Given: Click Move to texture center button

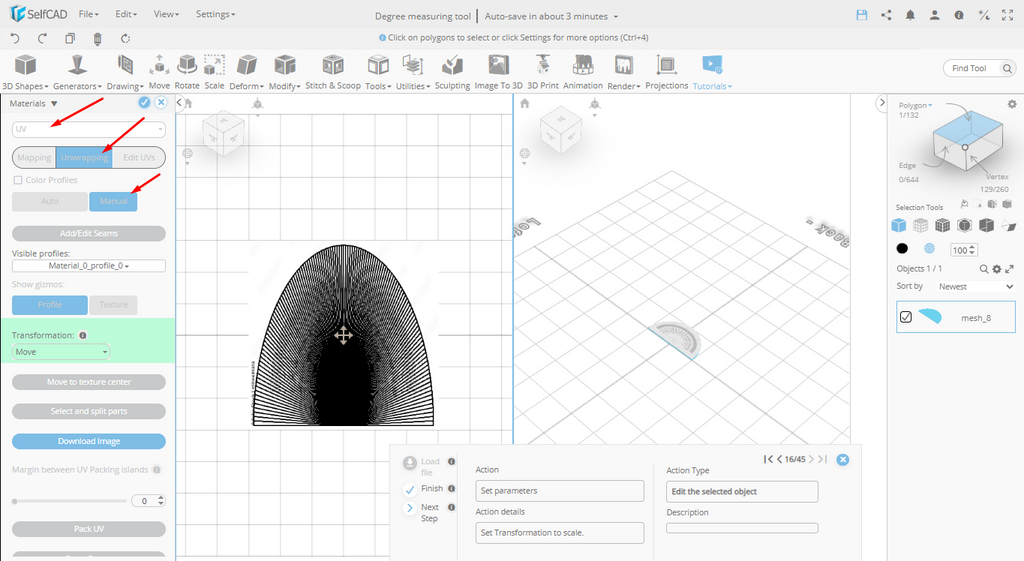Looking at the screenshot, I should click(x=89, y=382).
